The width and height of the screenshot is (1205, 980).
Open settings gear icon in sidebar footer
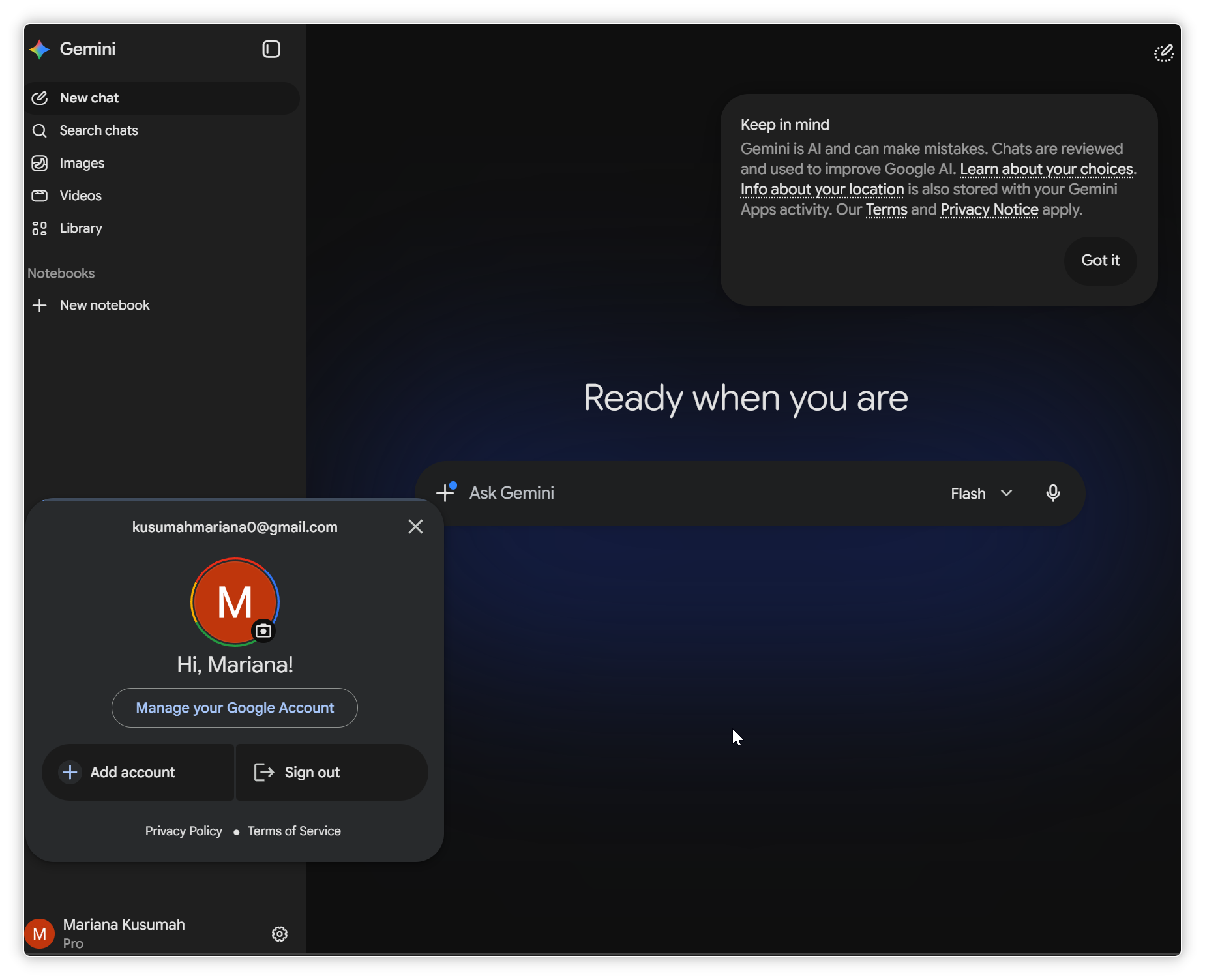coord(280,934)
